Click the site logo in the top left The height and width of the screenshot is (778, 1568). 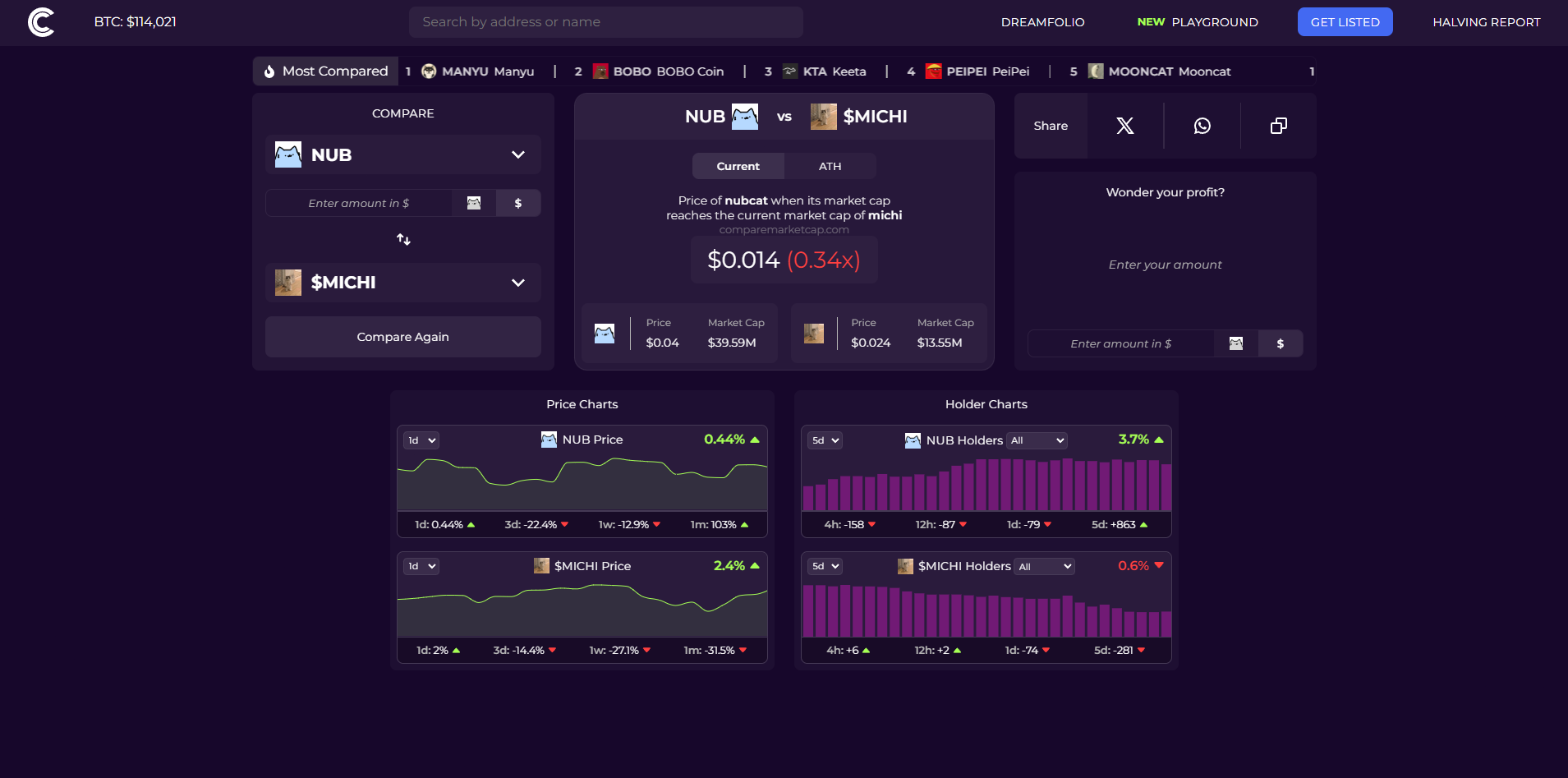[40, 22]
